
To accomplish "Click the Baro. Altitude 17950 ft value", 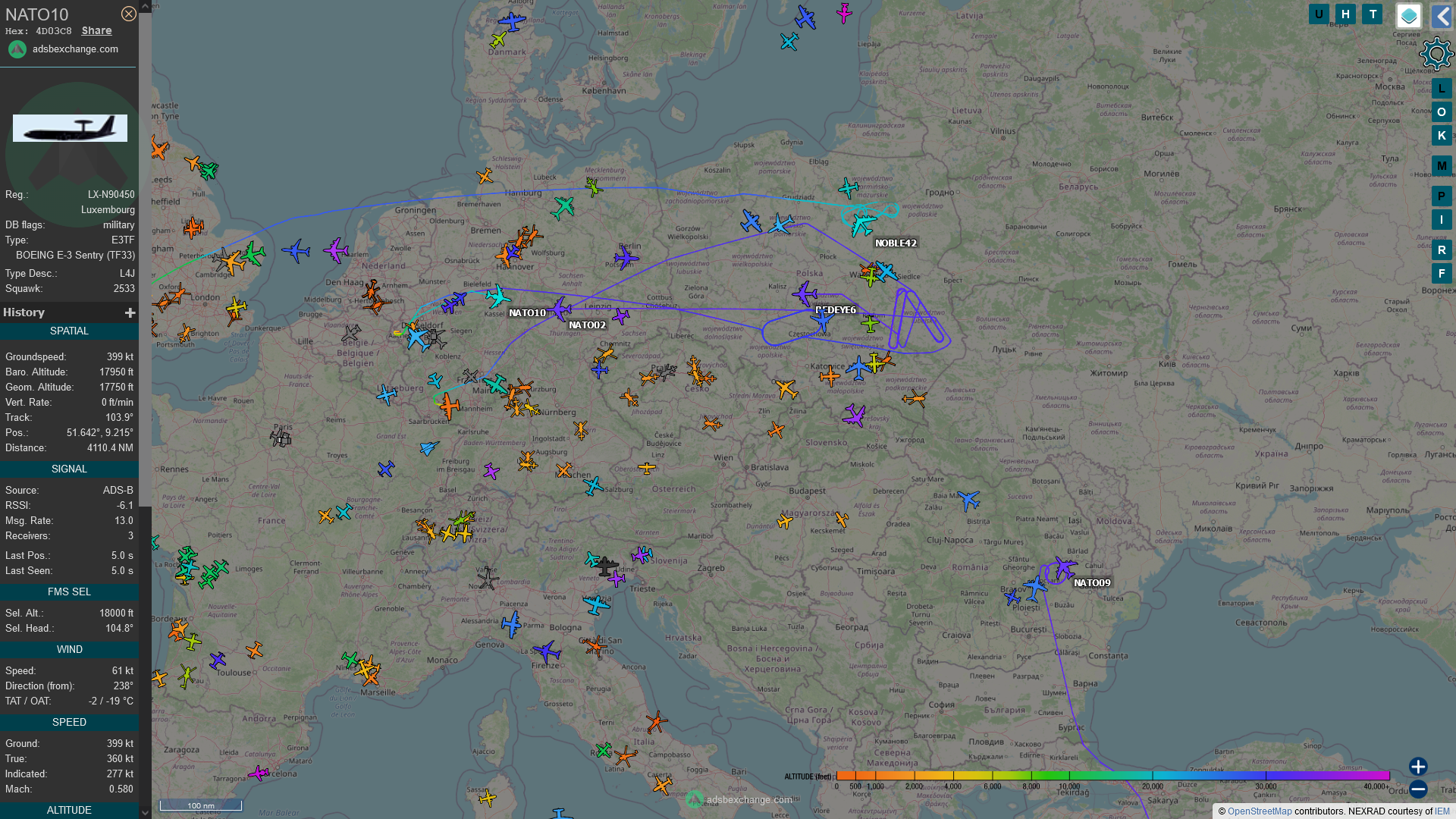I will coord(116,372).
